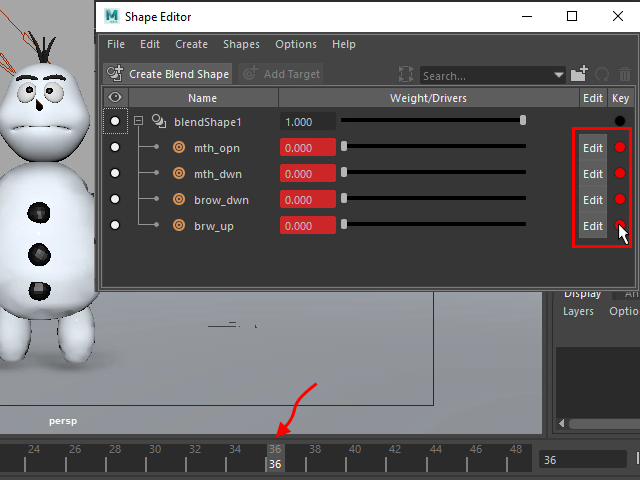The image size is (640, 480).
Task: Key the brow_dwn target red dot
Action: click(620, 200)
